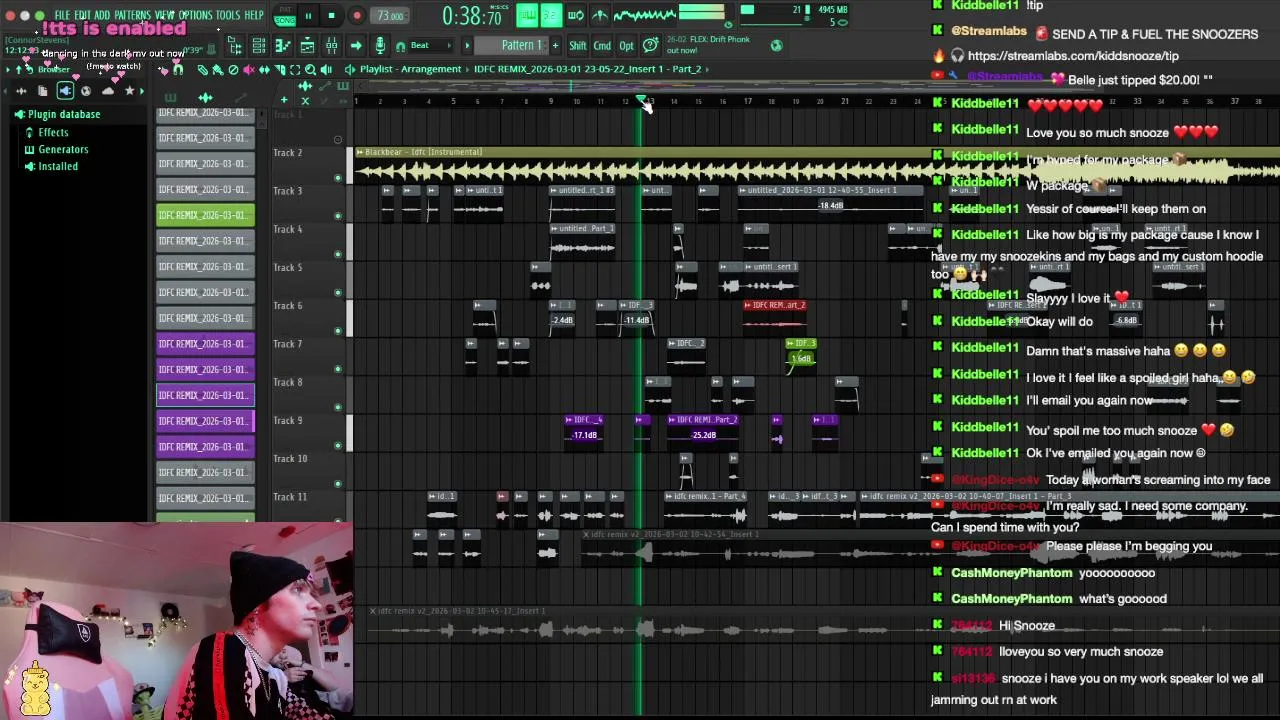Select the playlist Draw pencil tool

(202, 70)
